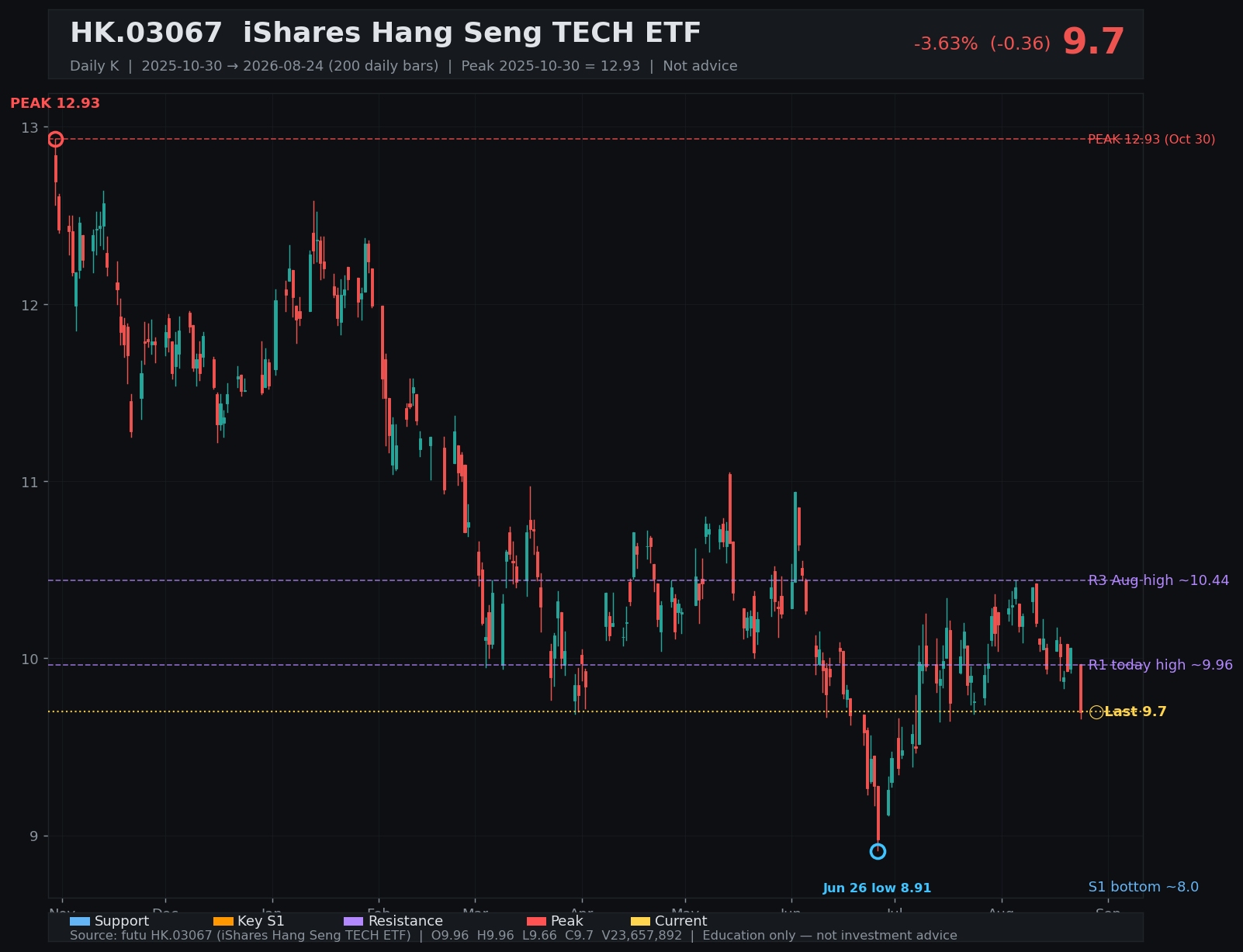Click the red Peak legend swatch
1243x952 pixels.
(x=536, y=921)
